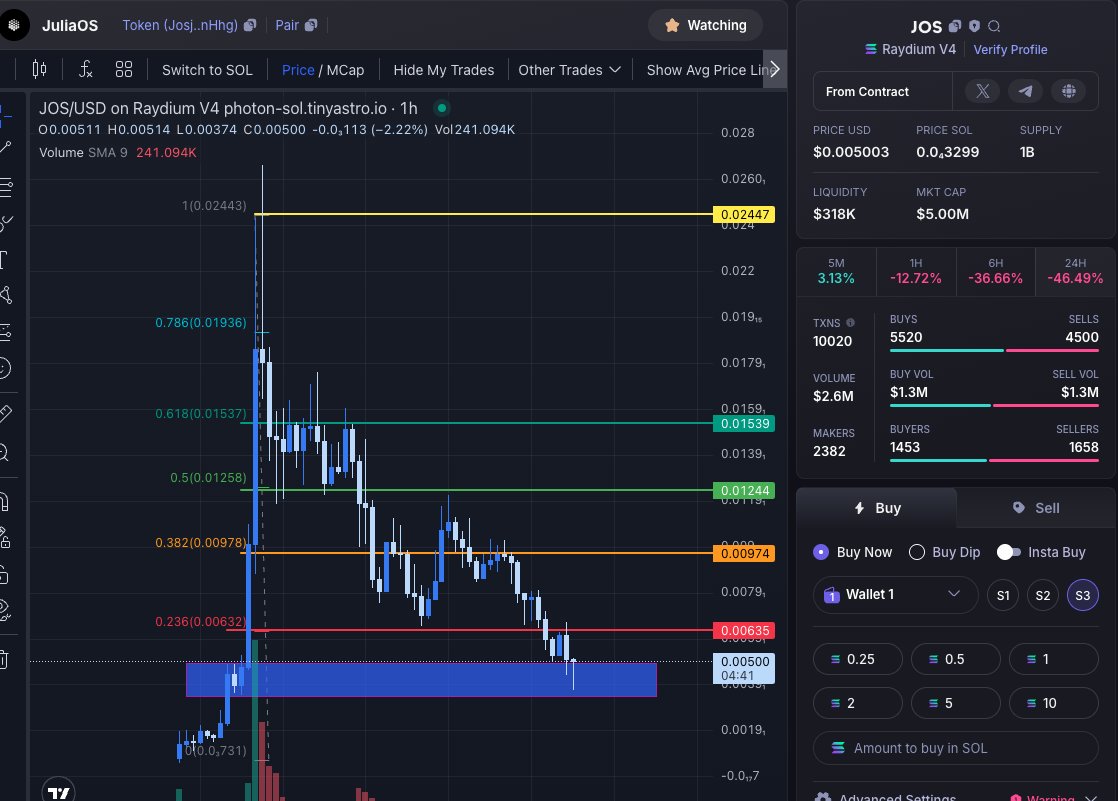Open the 1h timeframe in chart title
The width and height of the screenshot is (1118, 801).
409,108
